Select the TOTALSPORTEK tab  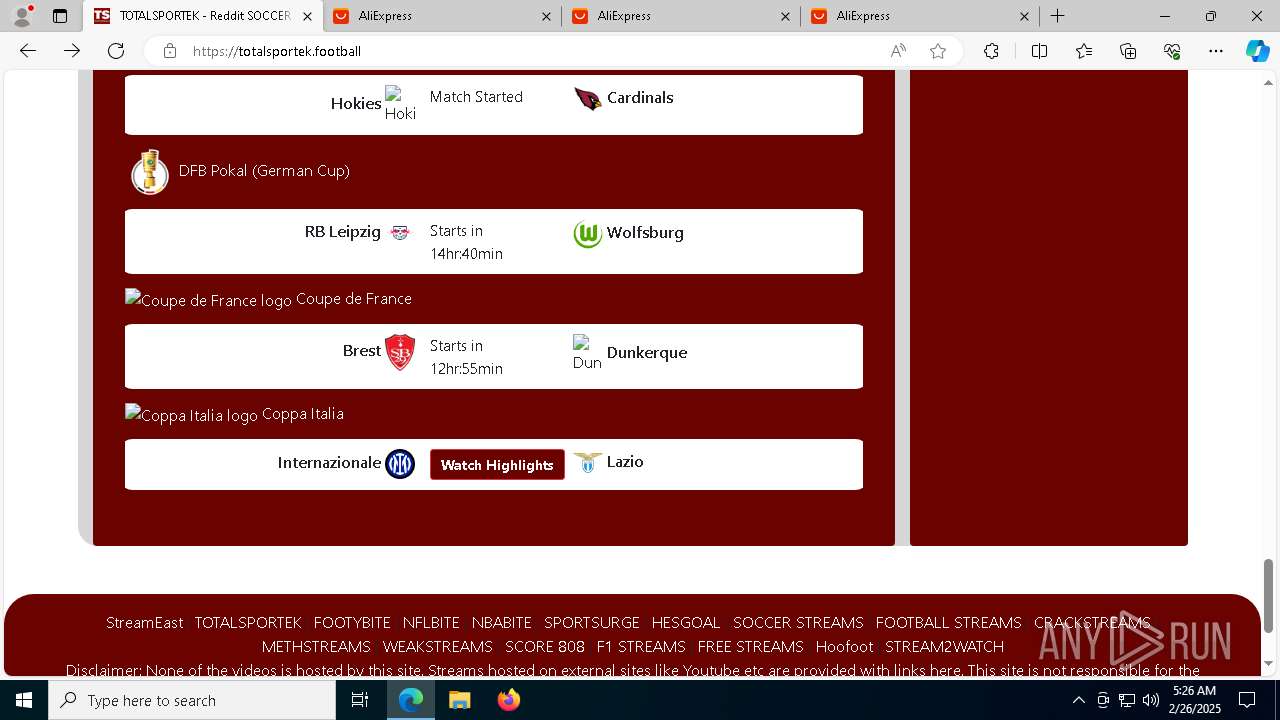tap(203, 16)
